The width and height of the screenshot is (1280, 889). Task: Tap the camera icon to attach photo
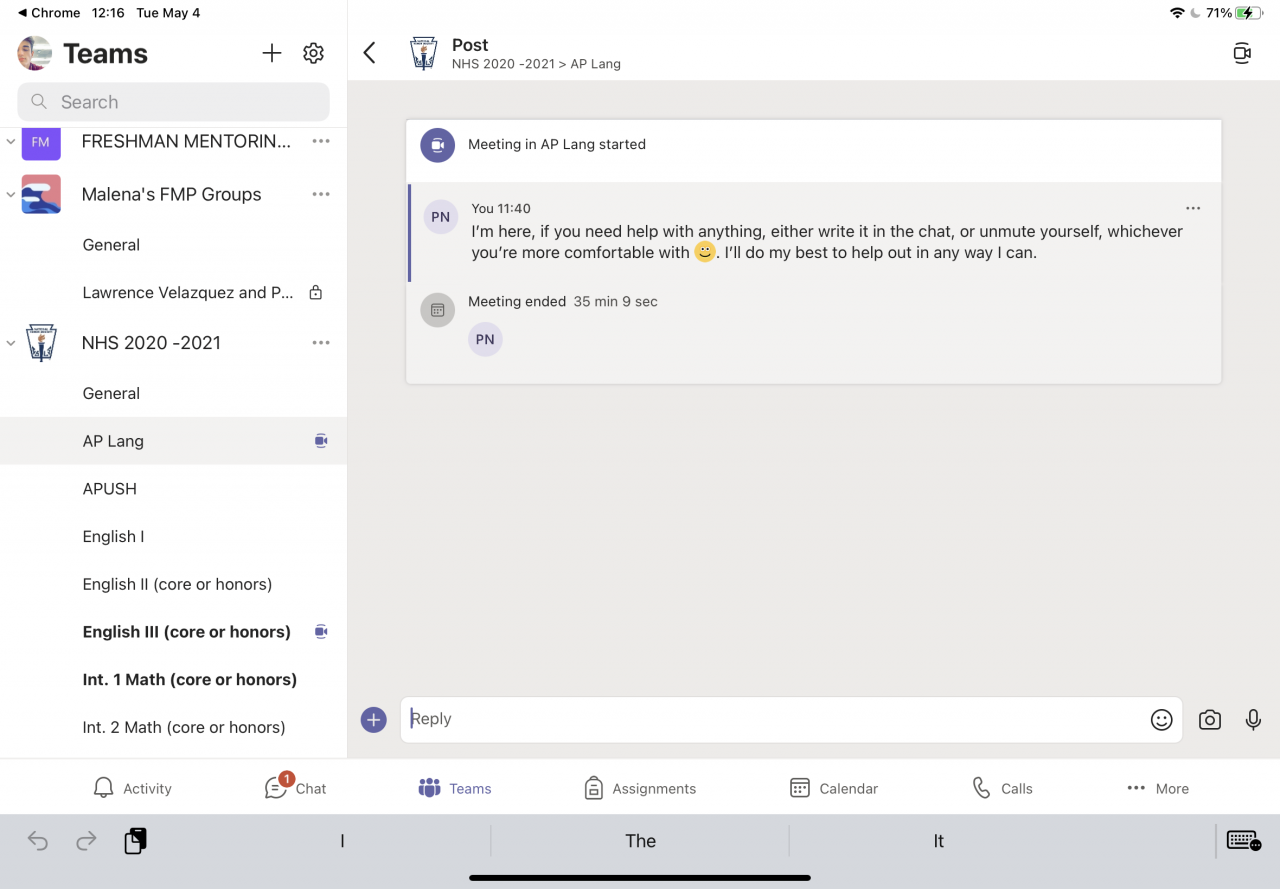(x=1210, y=720)
